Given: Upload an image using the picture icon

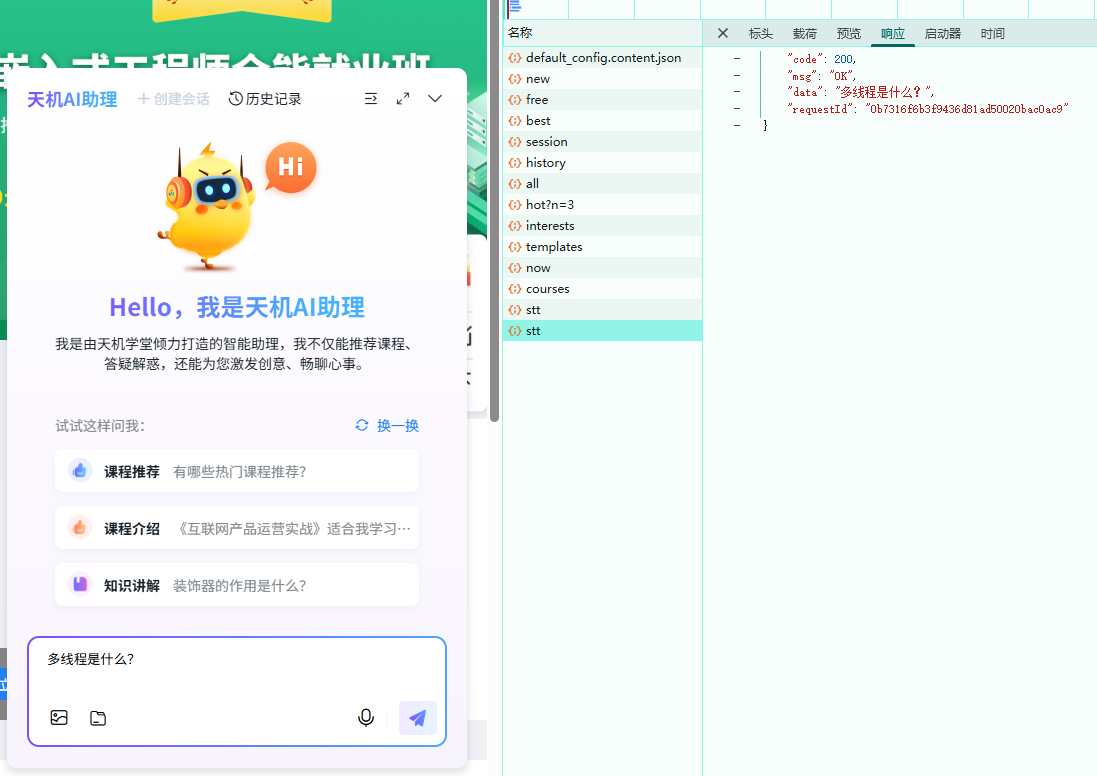Looking at the screenshot, I should coord(59,718).
